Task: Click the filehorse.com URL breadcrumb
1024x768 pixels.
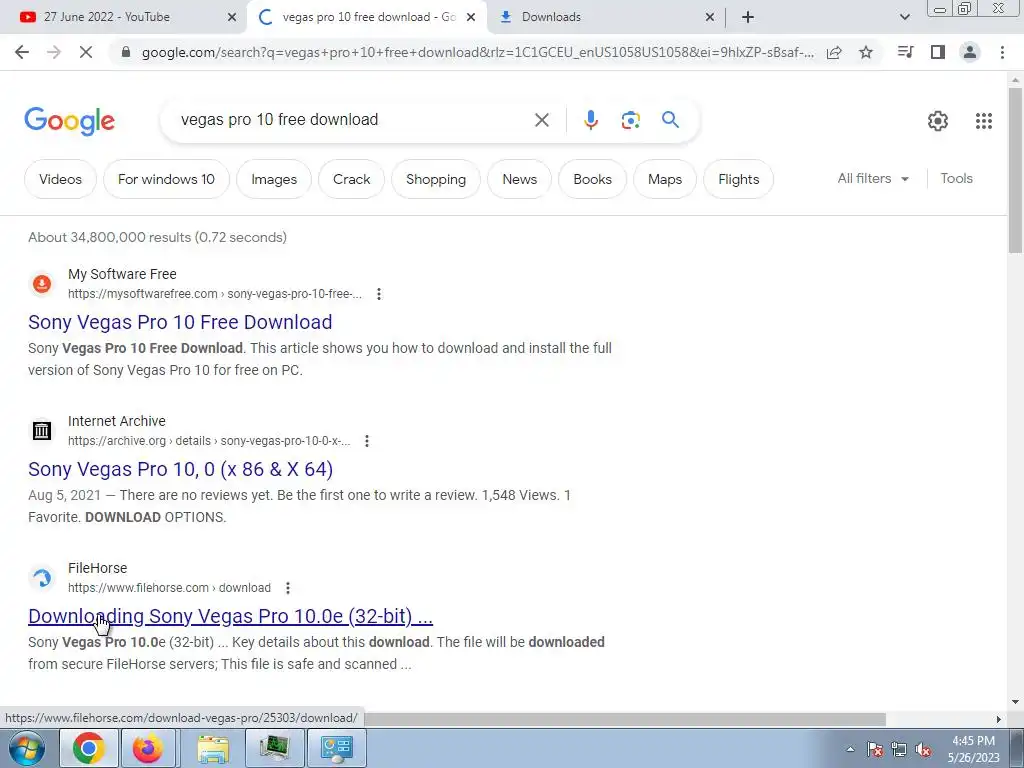Action: (x=169, y=588)
